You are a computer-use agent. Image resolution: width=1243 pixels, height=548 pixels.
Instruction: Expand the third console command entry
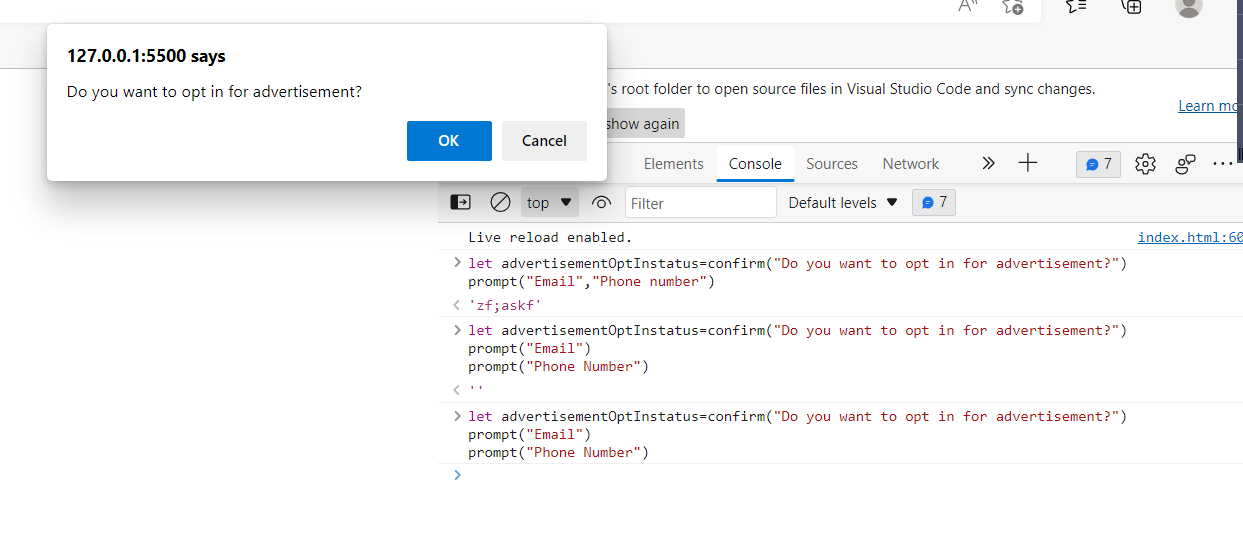click(x=457, y=416)
